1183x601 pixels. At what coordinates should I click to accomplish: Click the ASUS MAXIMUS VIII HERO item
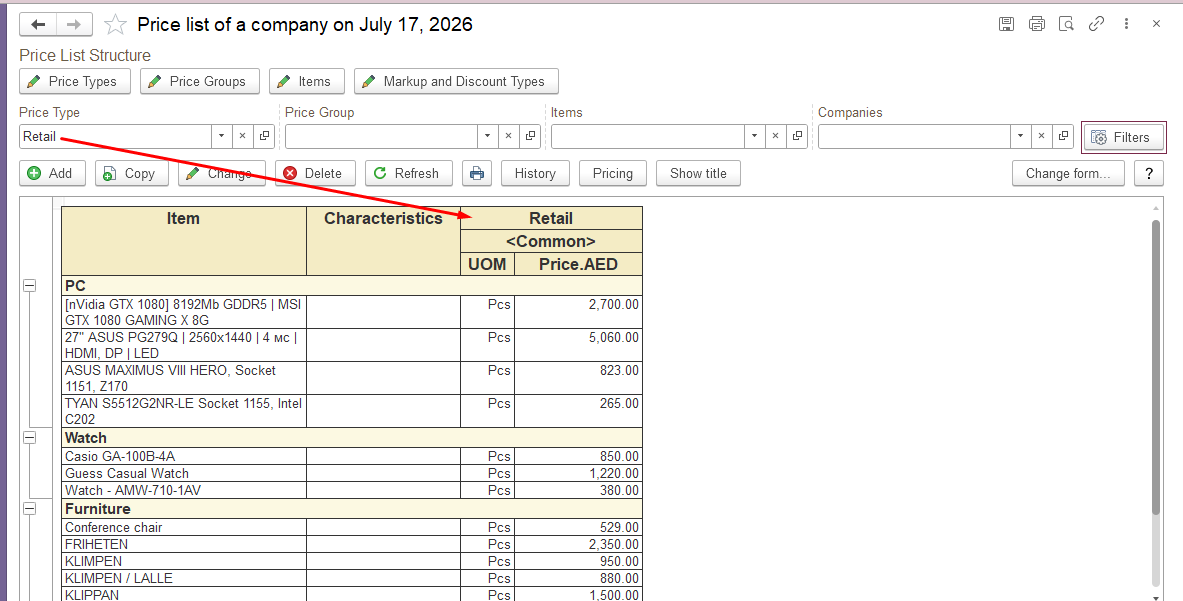(x=184, y=379)
